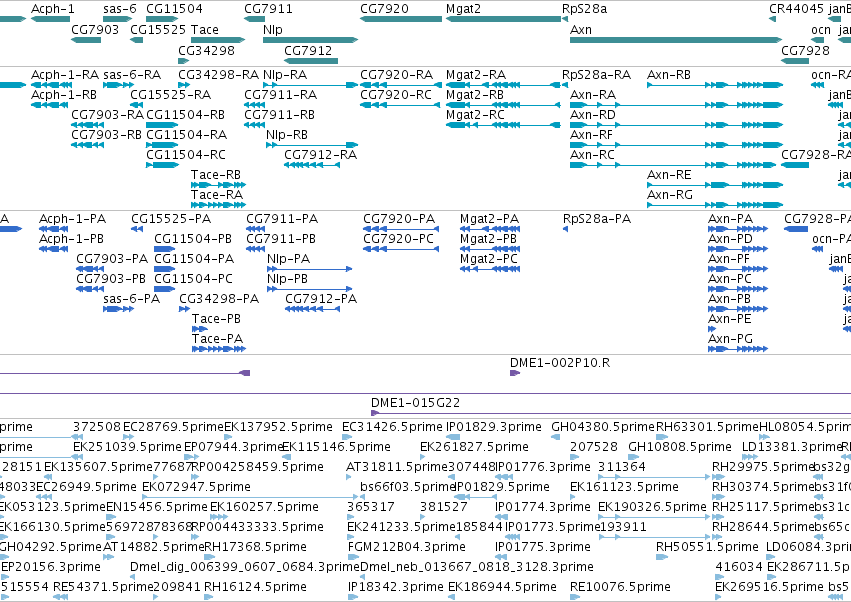The width and height of the screenshot is (851, 602).
Task: Select the CG7912-PA protein label
Action: (321, 299)
